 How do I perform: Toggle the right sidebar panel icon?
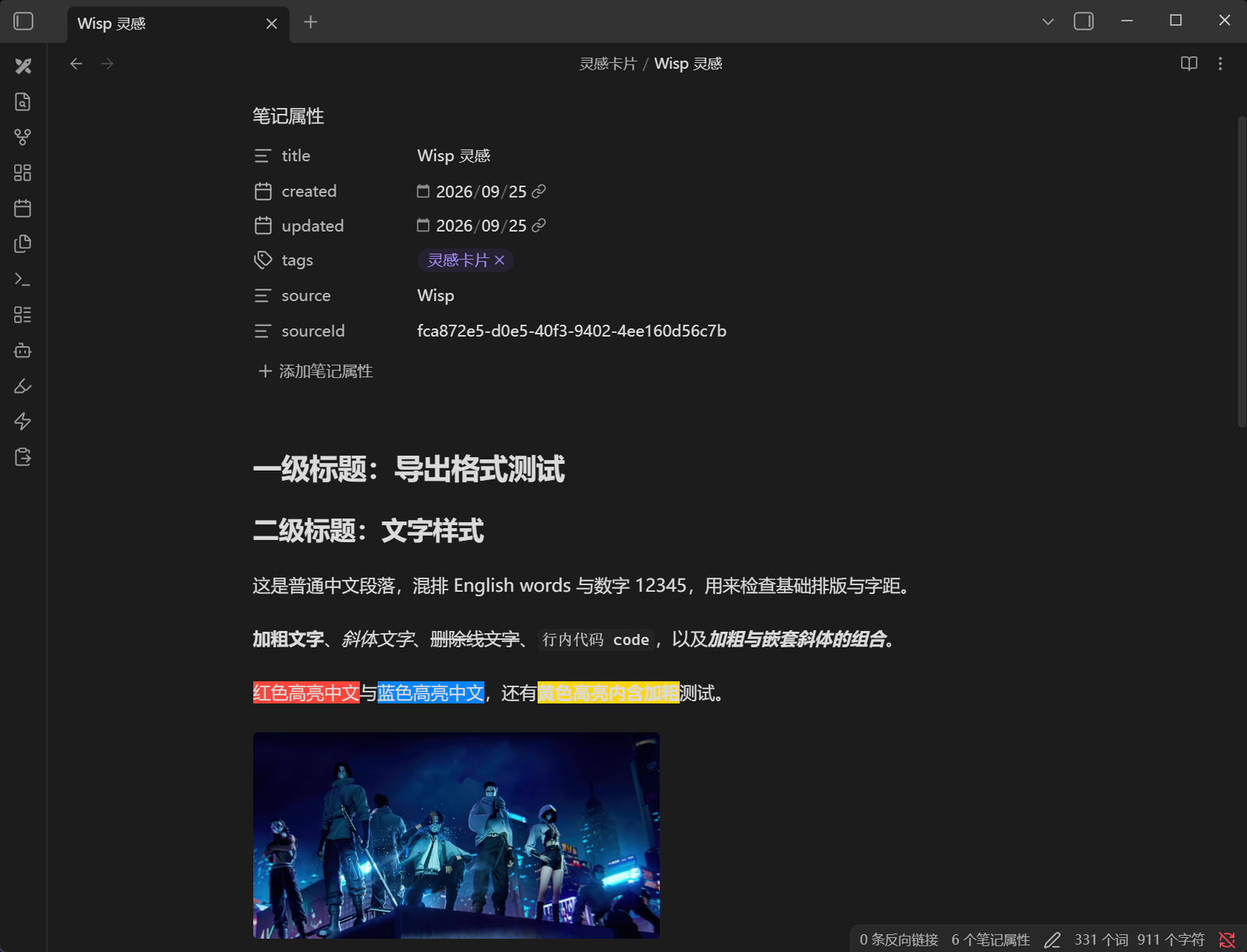pyautogui.click(x=1083, y=21)
